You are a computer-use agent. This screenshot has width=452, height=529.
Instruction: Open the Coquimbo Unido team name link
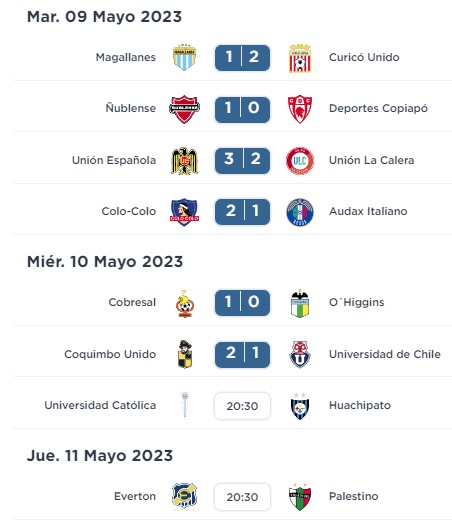coord(110,354)
